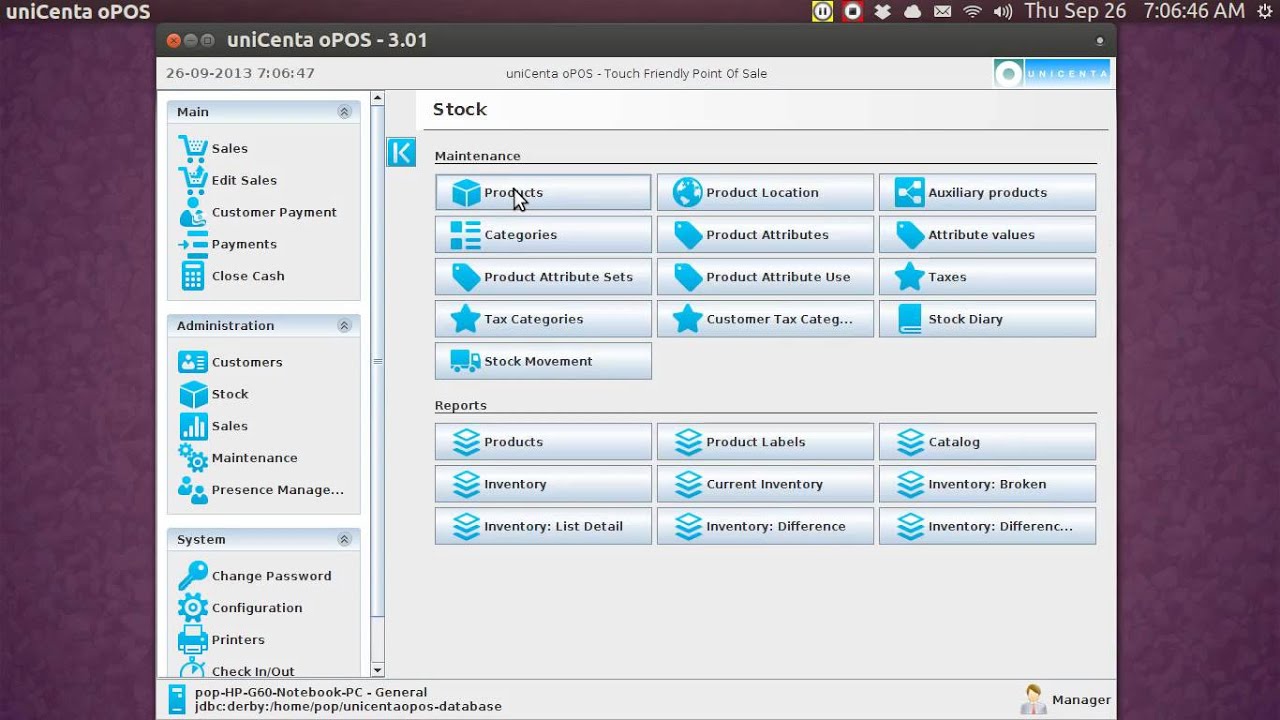Click the yellow pause icon in the top bar
The image size is (1280, 720).
pyautogui.click(x=822, y=12)
